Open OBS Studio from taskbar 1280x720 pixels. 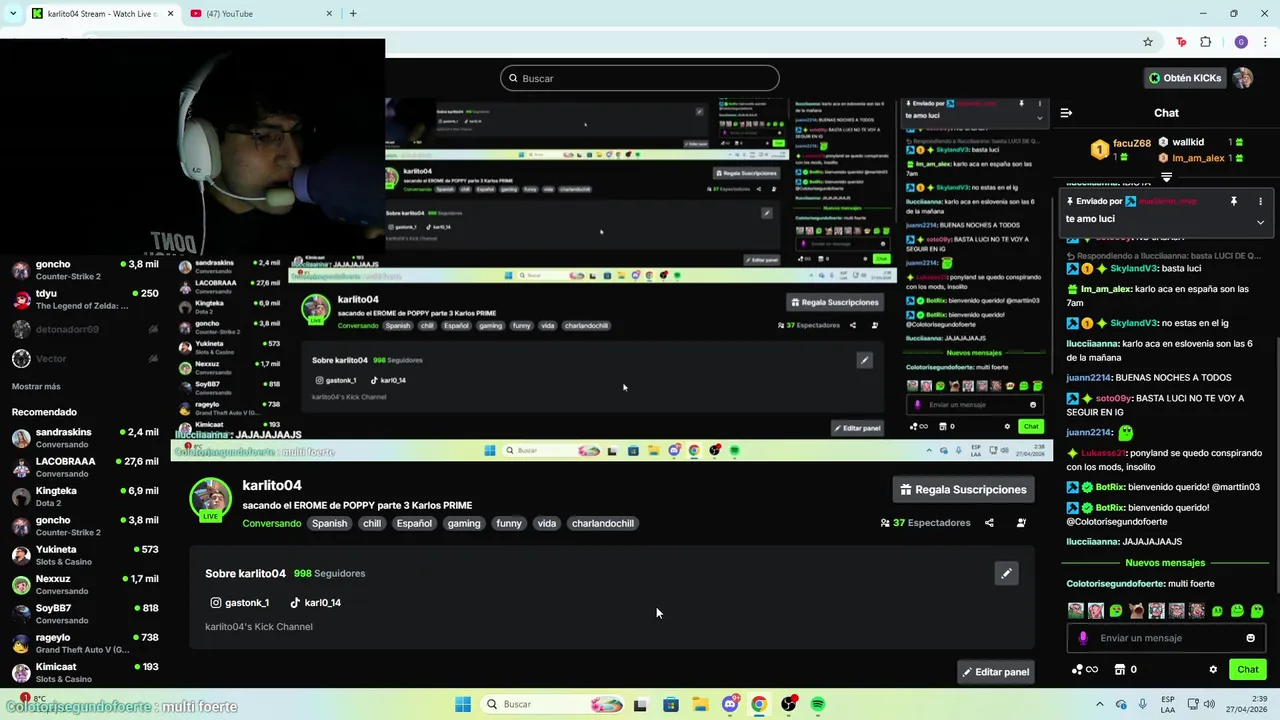pyautogui.click(x=789, y=704)
